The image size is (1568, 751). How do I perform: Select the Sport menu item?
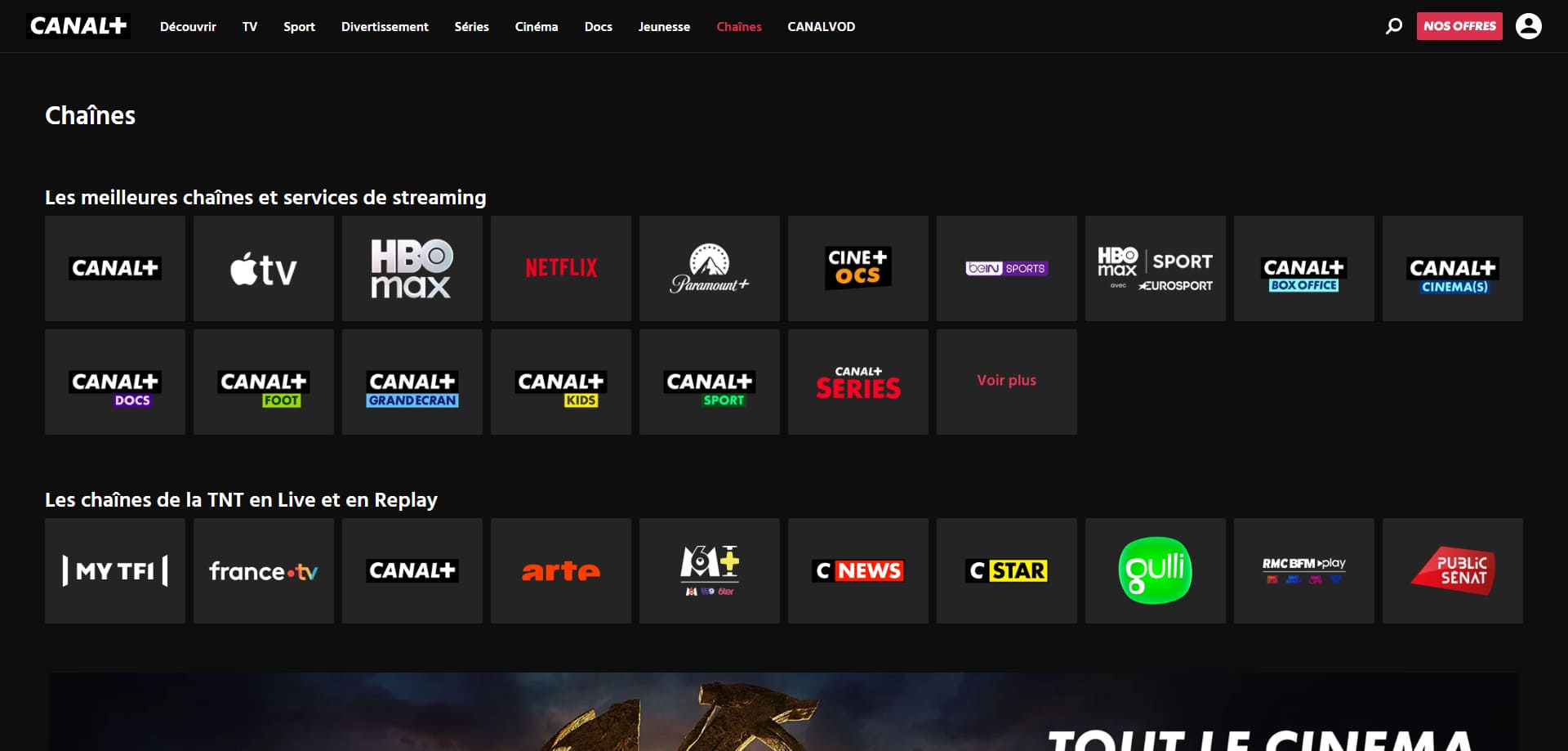point(299,27)
